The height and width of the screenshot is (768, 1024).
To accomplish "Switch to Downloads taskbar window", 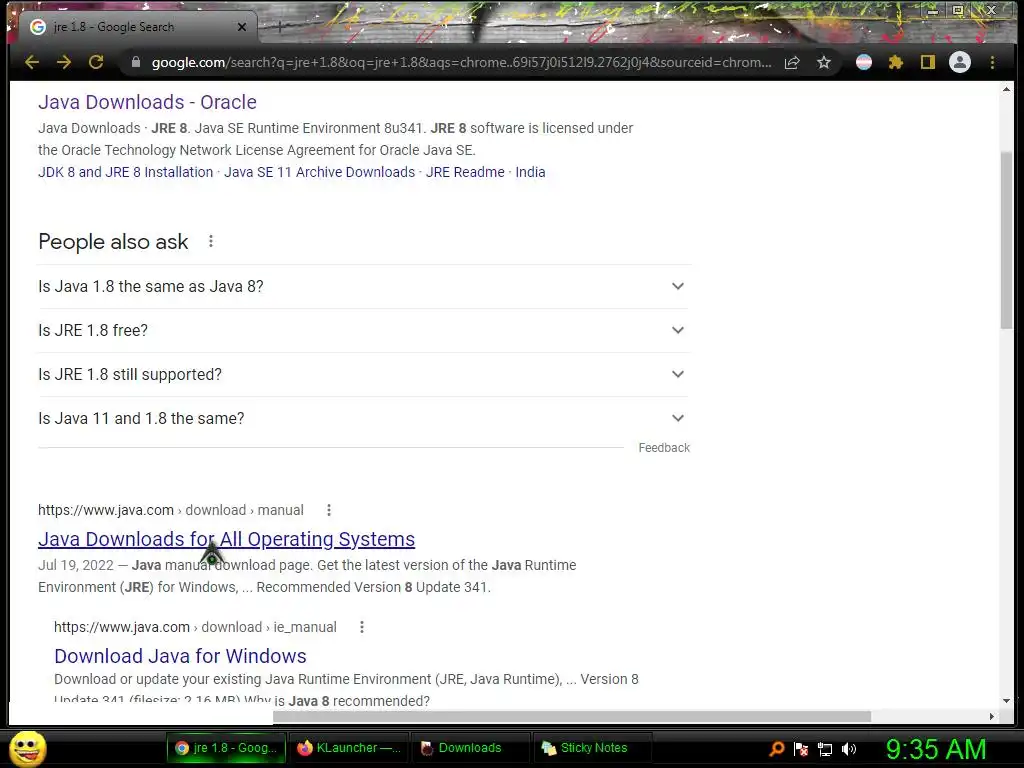I will [470, 748].
